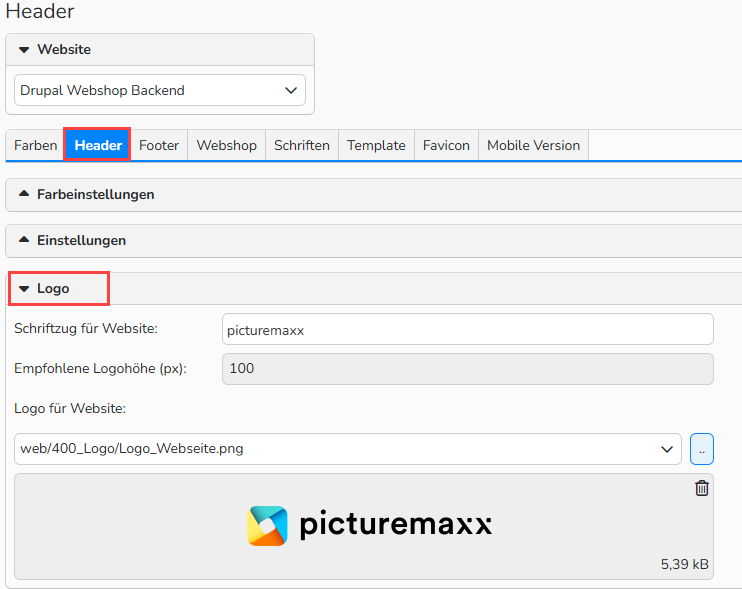Open the Mobile Version tab

coord(533,145)
